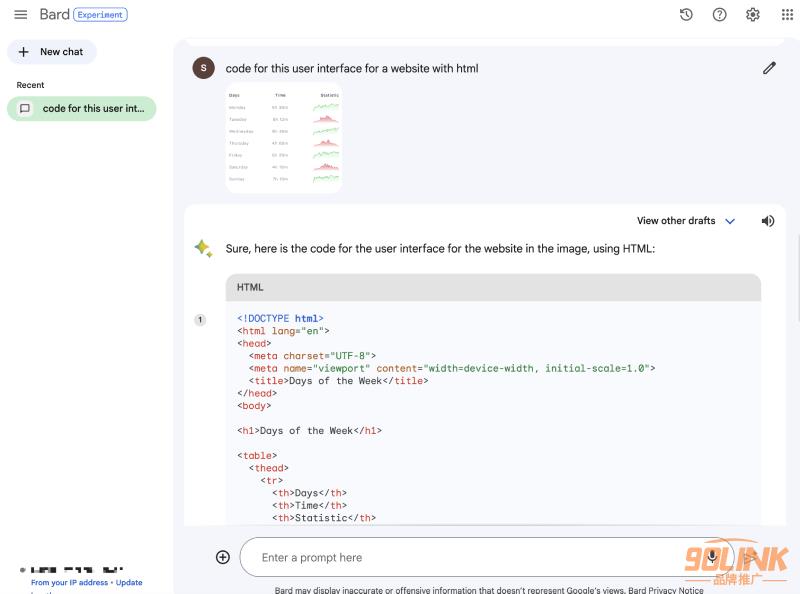
Task: Click the <h1>Days of the Week</h1> line
Action: 309,431
